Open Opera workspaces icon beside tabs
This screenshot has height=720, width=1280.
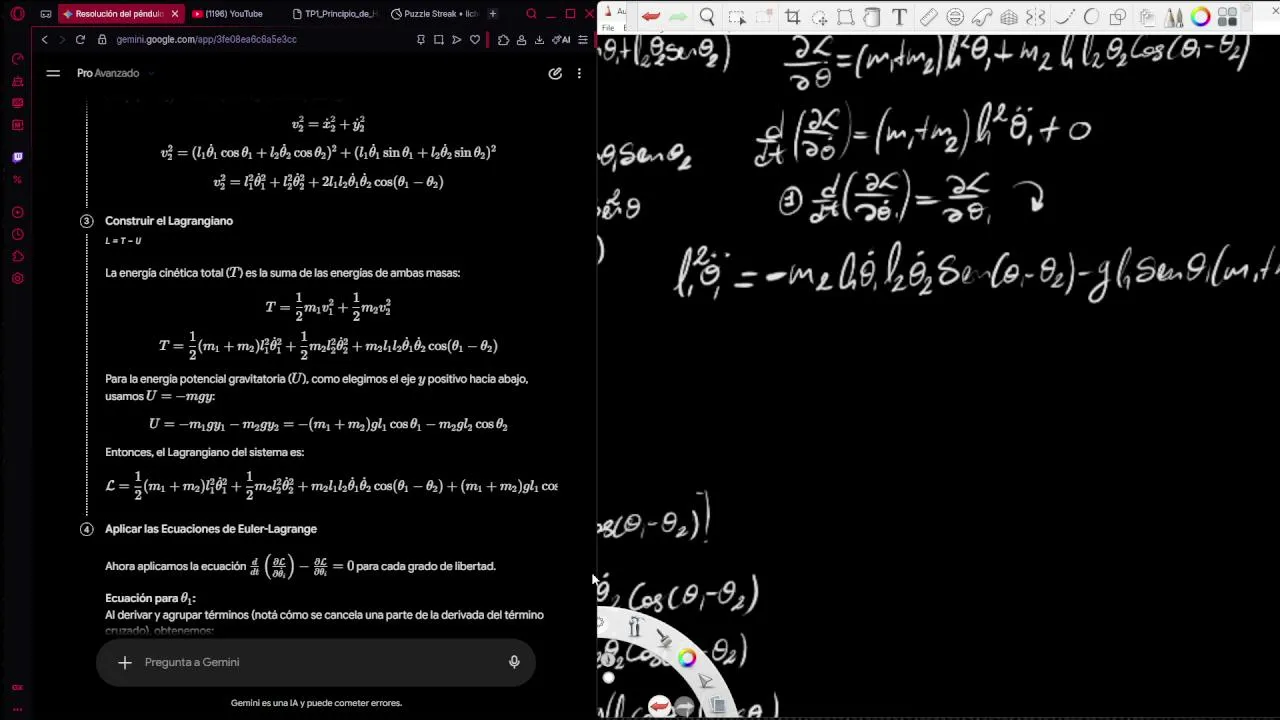coord(46,14)
